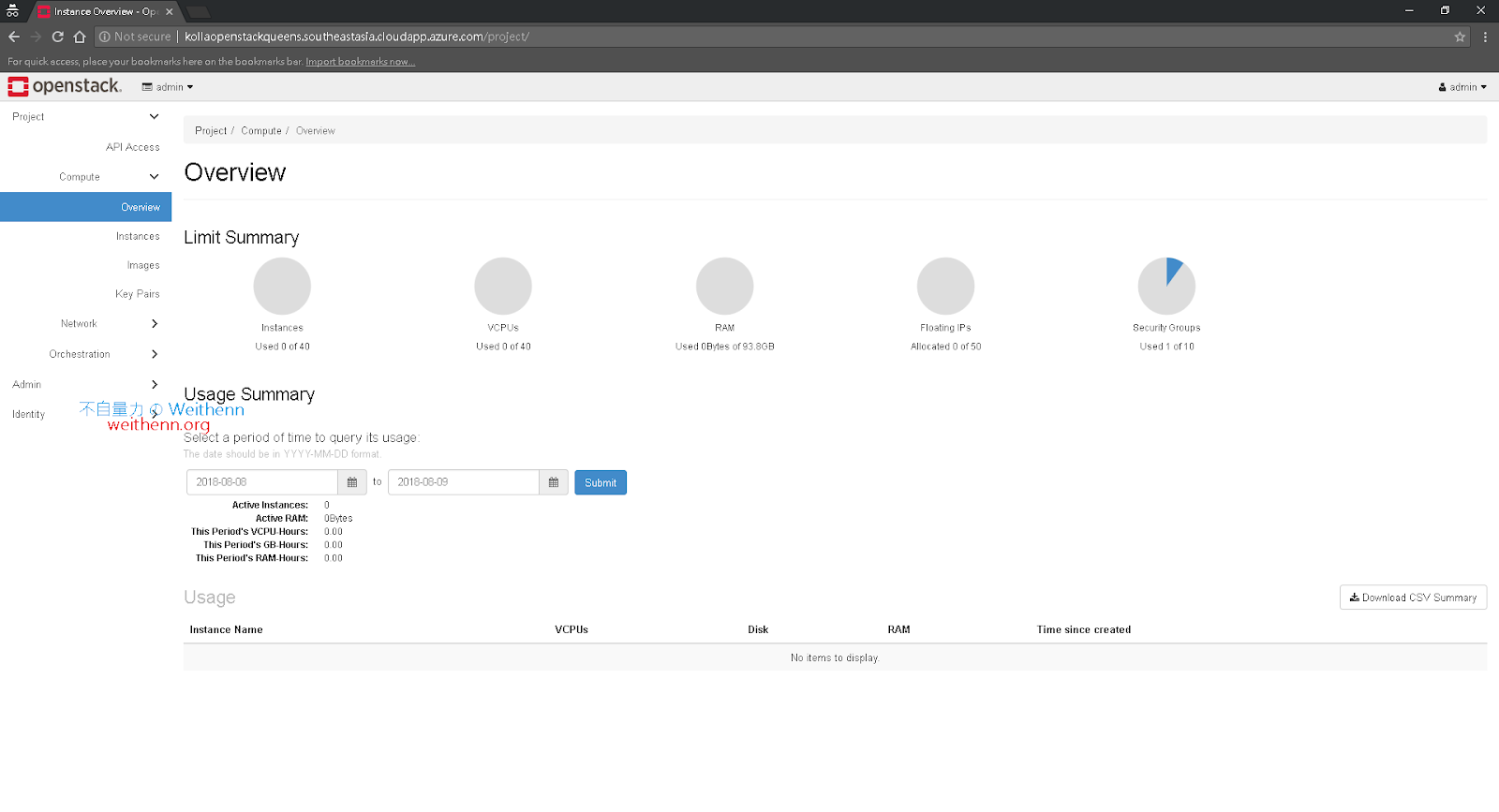This screenshot has width=1499, height=812.
Task: Submit the usage date query
Action: point(601,482)
